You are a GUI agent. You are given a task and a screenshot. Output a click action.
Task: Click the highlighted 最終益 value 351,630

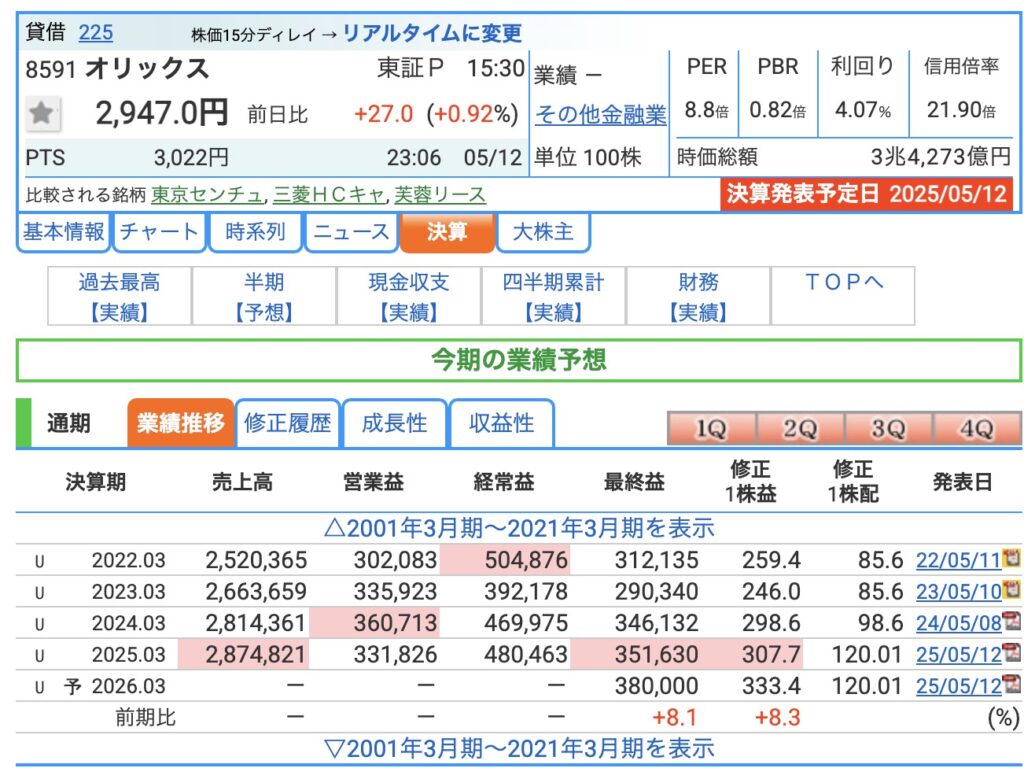coord(656,654)
